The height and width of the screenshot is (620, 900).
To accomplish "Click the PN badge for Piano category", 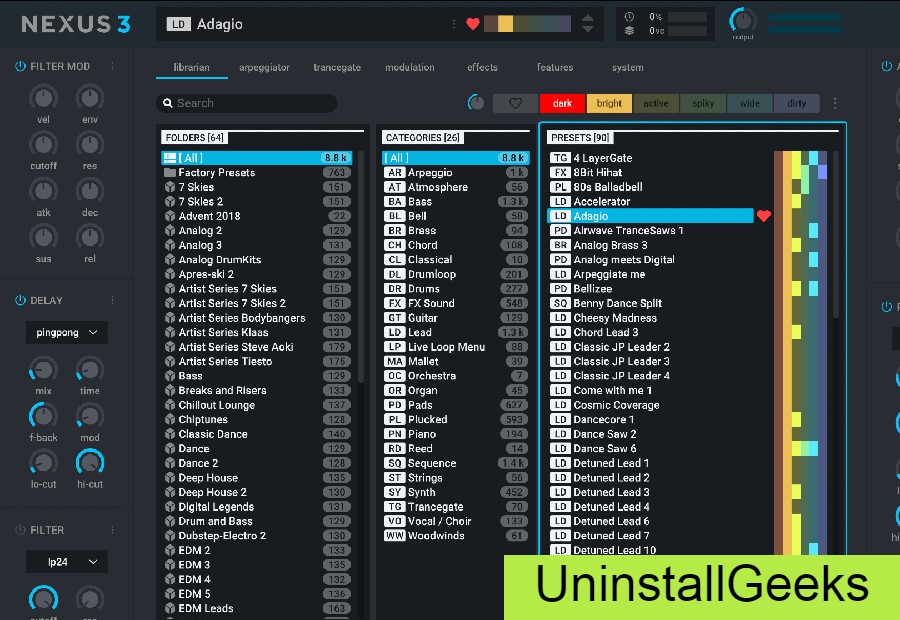I will (x=394, y=434).
